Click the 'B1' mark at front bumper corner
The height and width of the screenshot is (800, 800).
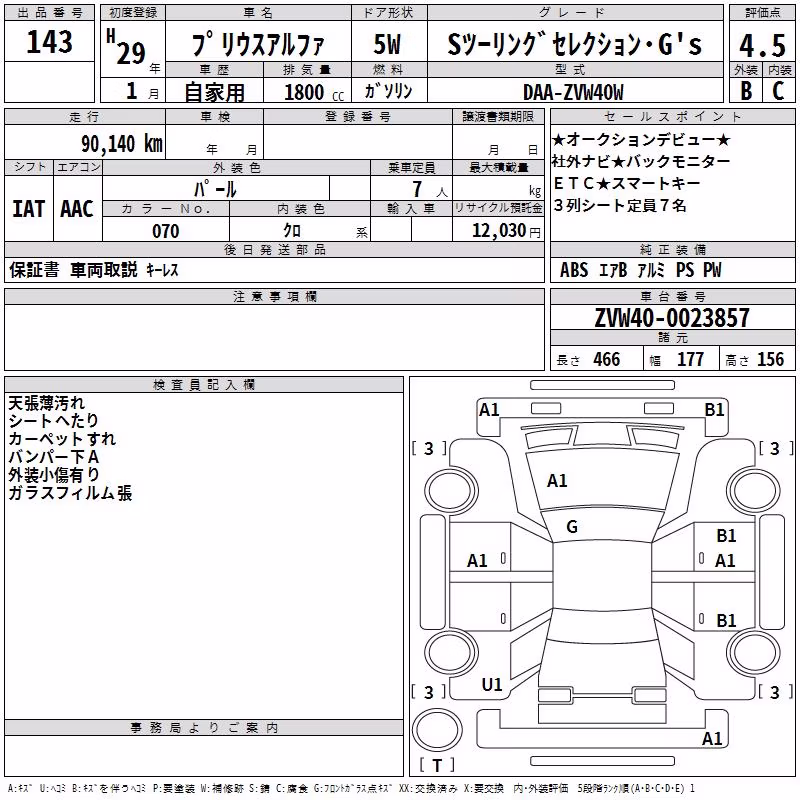point(714,410)
